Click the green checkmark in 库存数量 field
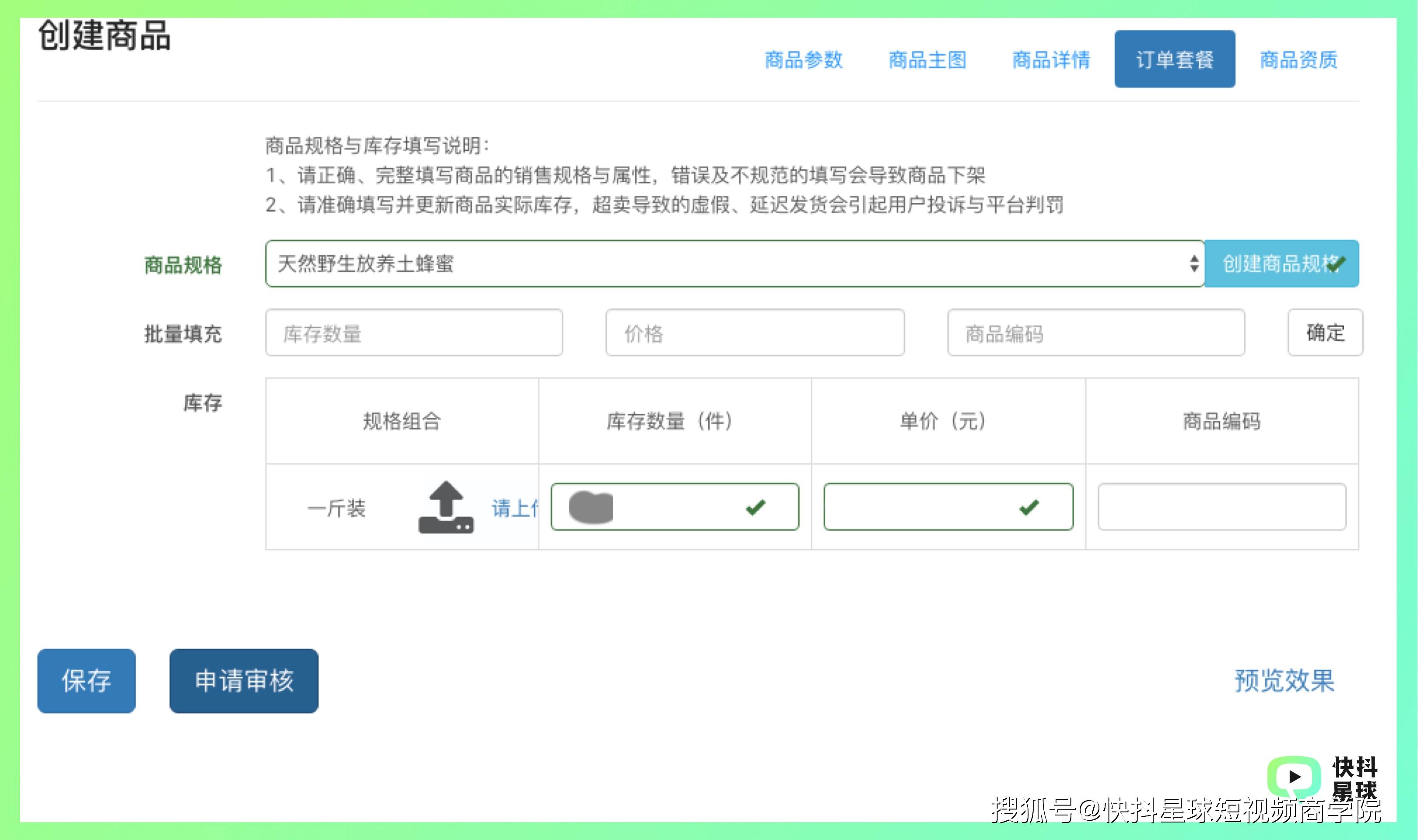The image size is (1418, 840). click(x=756, y=507)
